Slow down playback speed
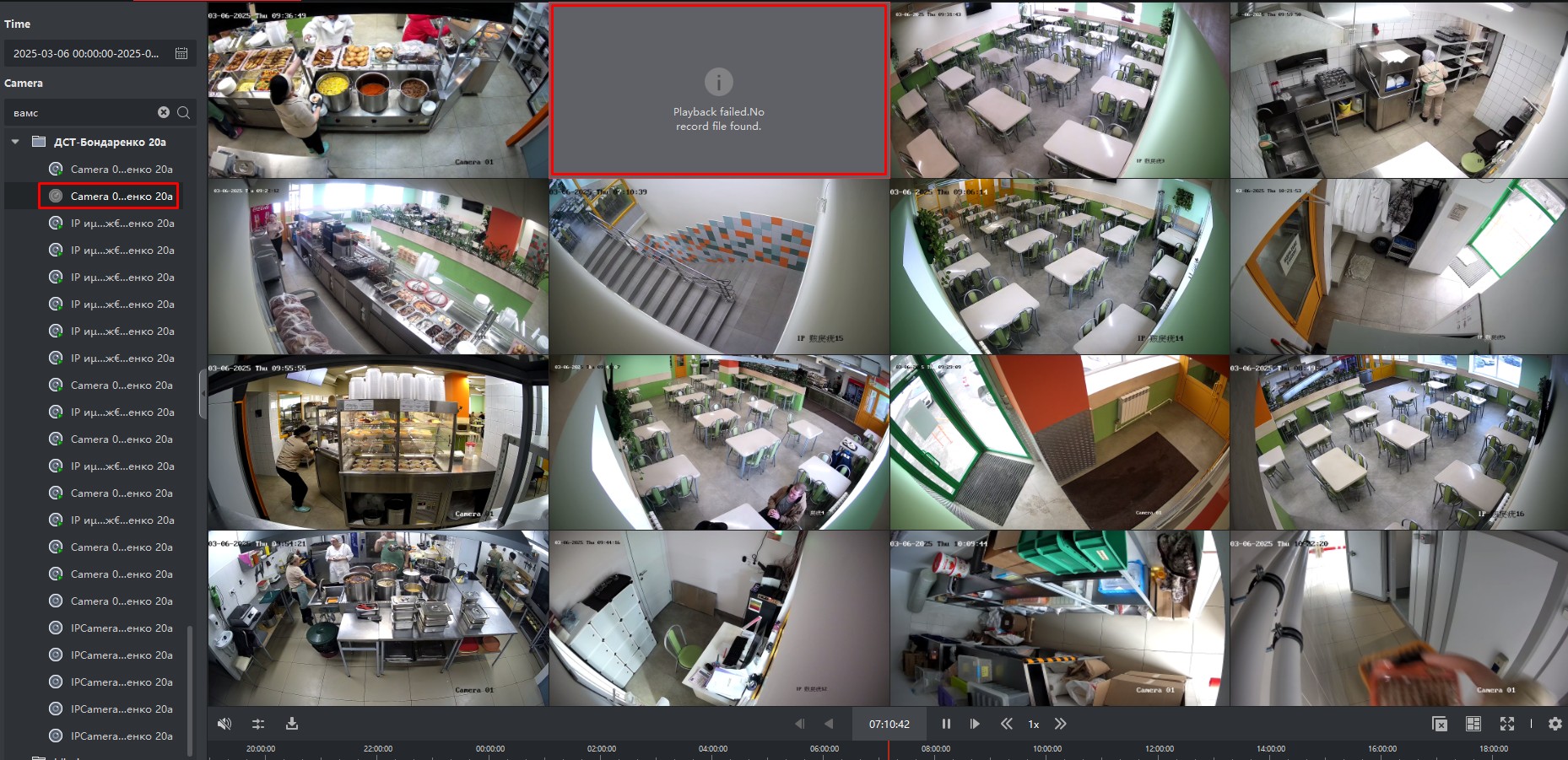This screenshot has height=760, width=1568. (x=1006, y=724)
